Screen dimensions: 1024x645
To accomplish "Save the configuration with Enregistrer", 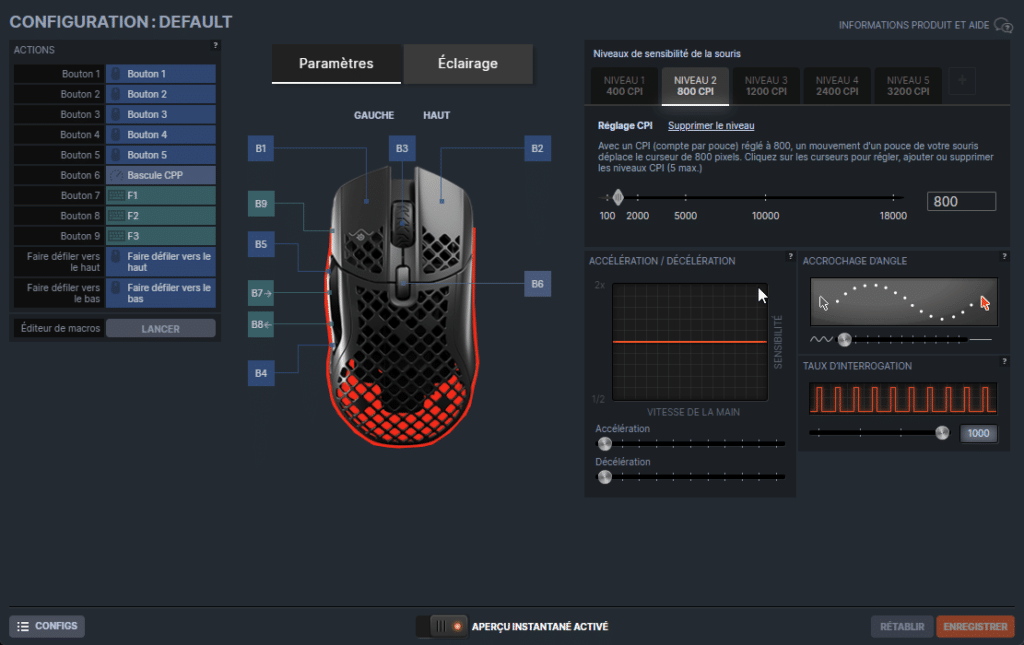I will click(x=975, y=626).
